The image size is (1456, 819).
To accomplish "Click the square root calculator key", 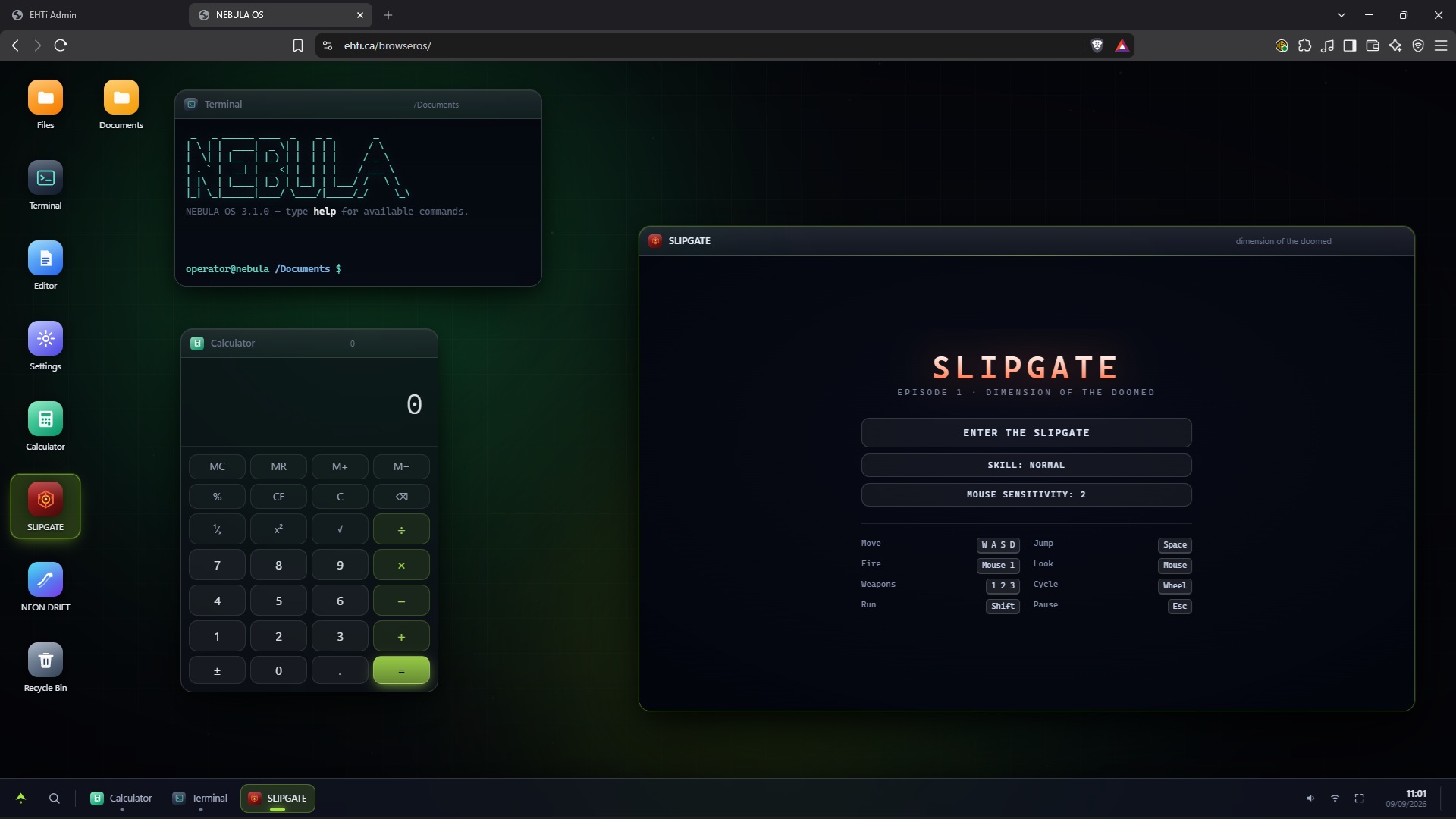I will click(x=340, y=529).
